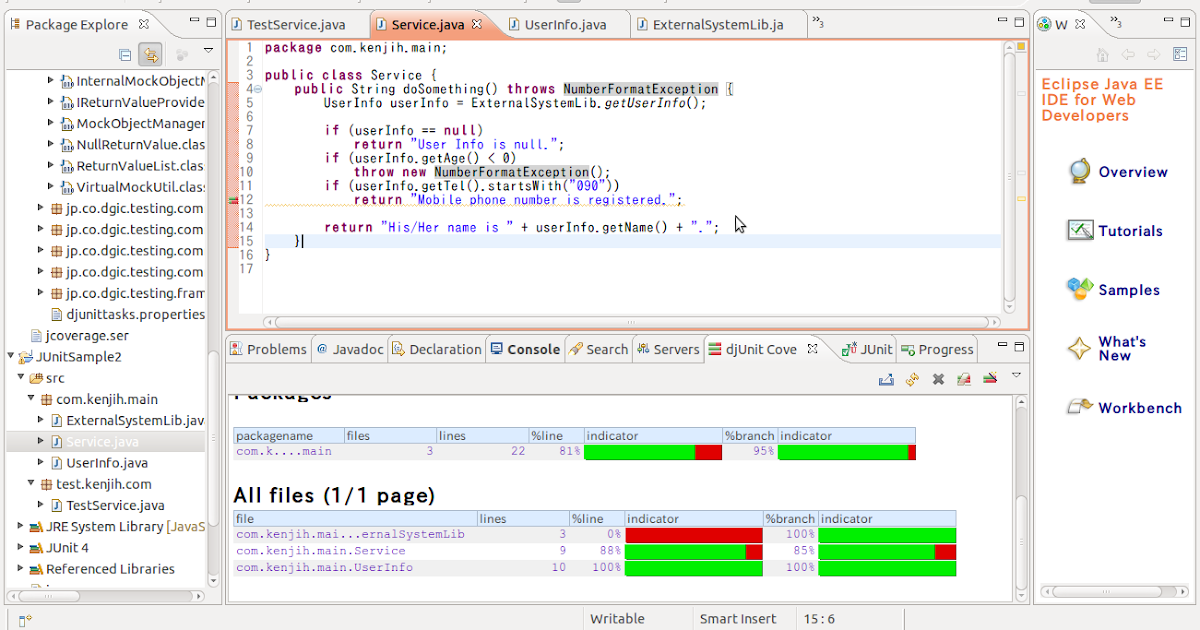1200x630 pixels.
Task: Click Collapse All icon in Package Explorer
Action: pyautogui.click(x=125, y=55)
